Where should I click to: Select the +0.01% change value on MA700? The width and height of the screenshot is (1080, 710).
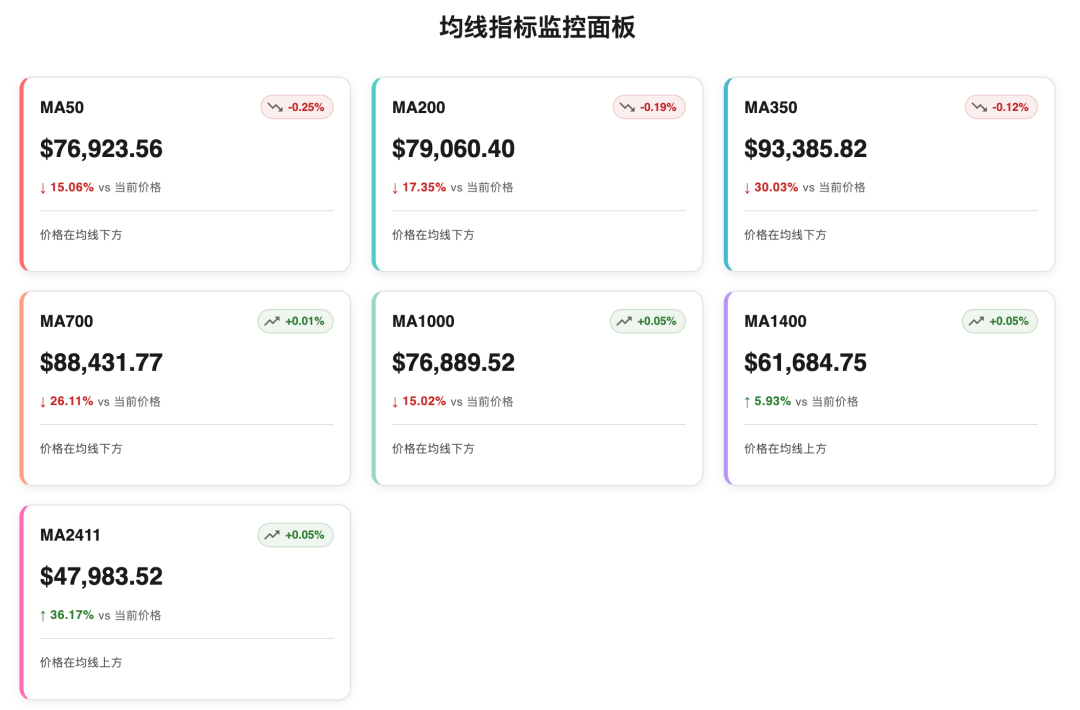point(304,321)
